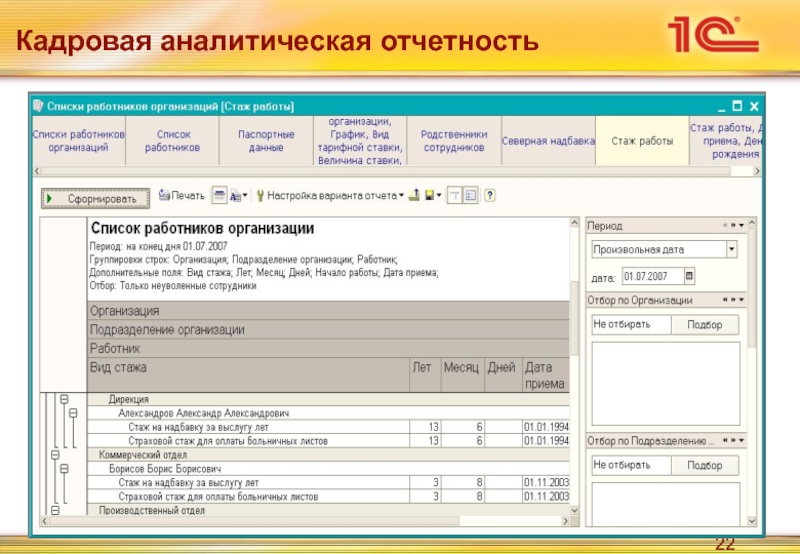Click Подбор button under Отбор по Организации
The height and width of the screenshot is (554, 800).
704,325
